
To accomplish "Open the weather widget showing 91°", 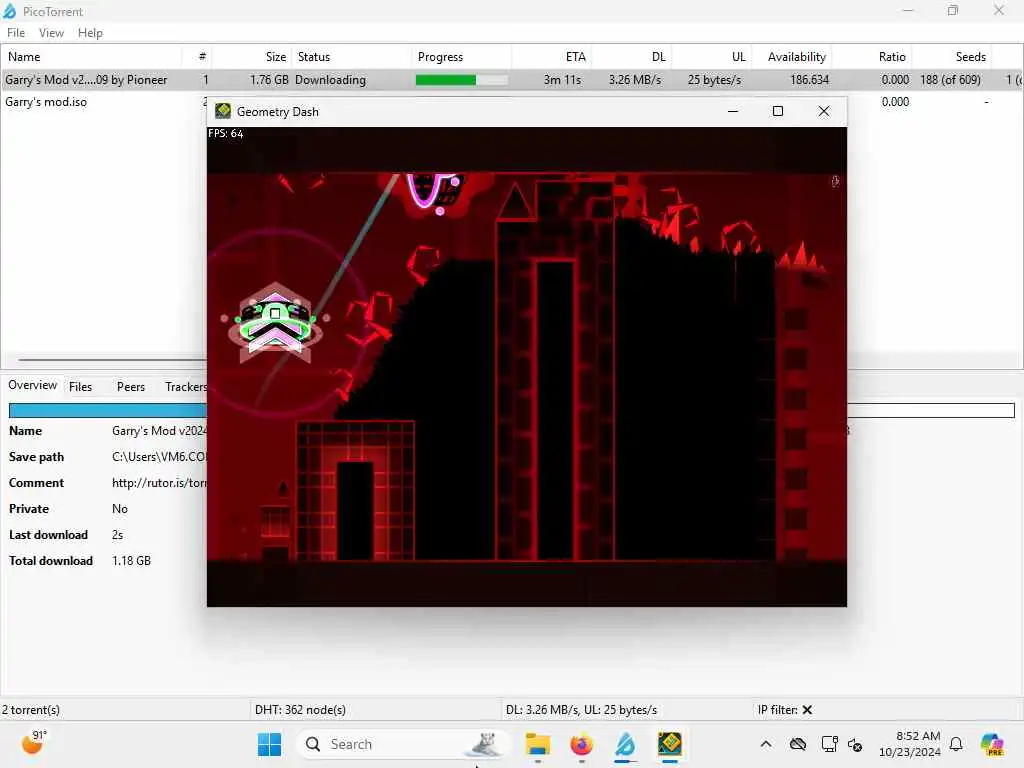I will [x=34, y=743].
